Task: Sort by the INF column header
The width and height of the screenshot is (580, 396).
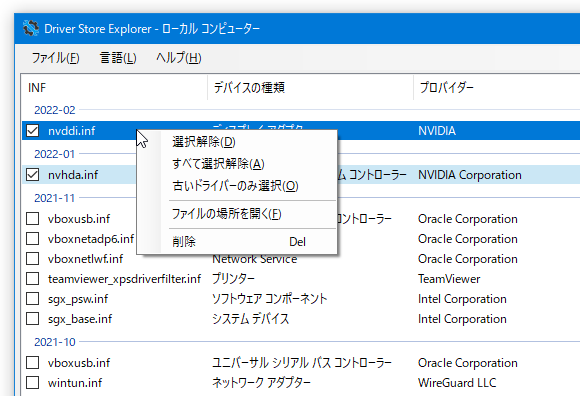Action: [x=114, y=88]
